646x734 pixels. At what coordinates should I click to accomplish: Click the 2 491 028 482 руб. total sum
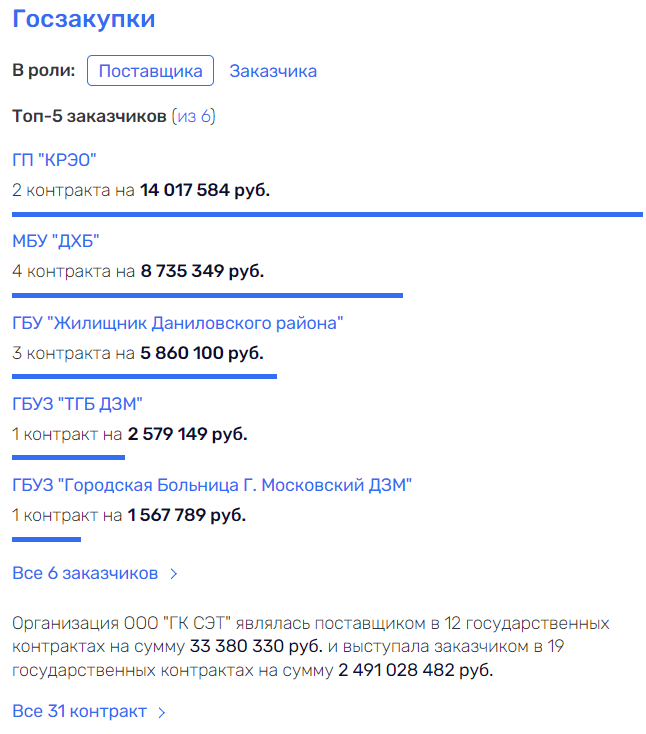pos(416,670)
